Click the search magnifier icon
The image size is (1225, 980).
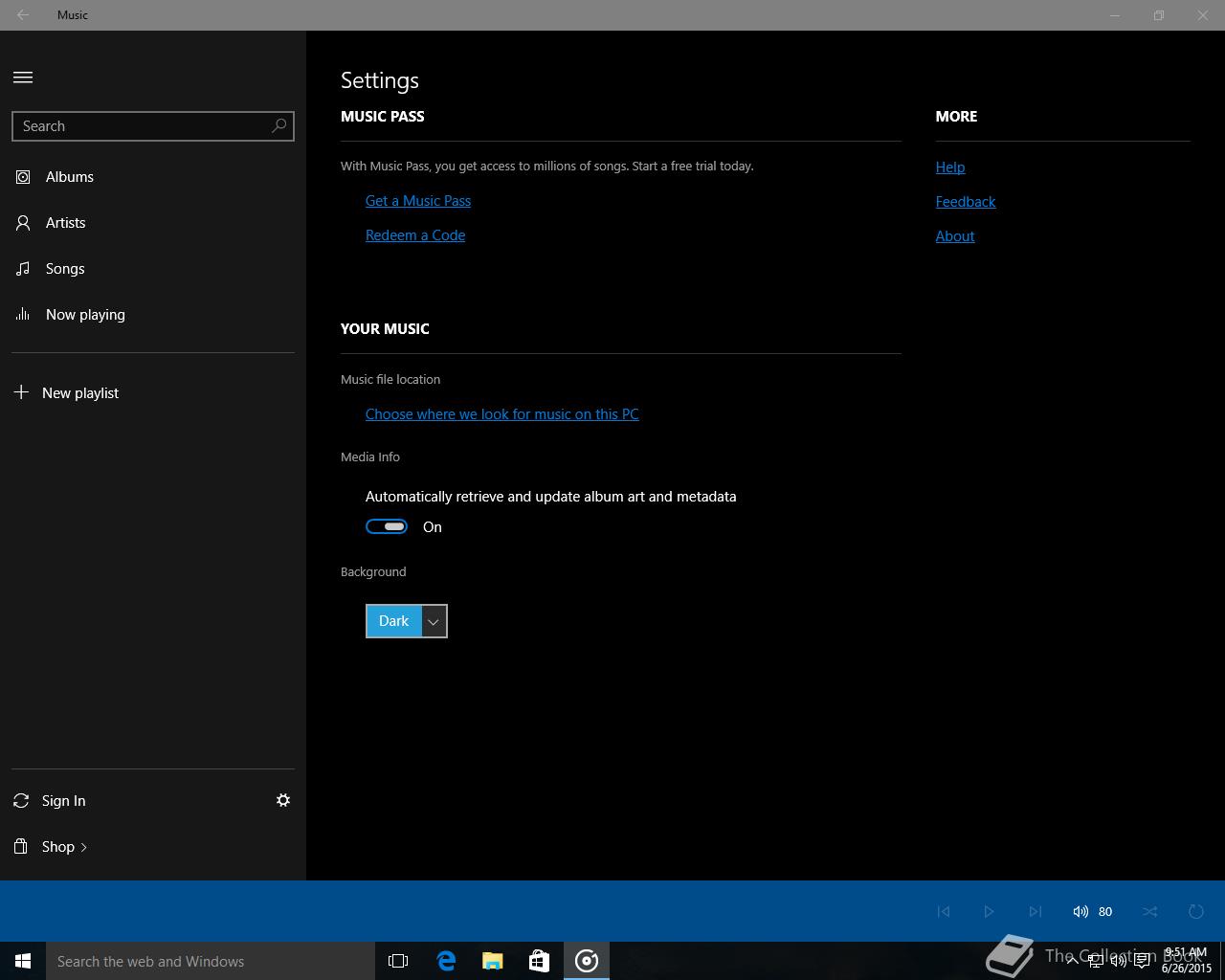(x=278, y=125)
